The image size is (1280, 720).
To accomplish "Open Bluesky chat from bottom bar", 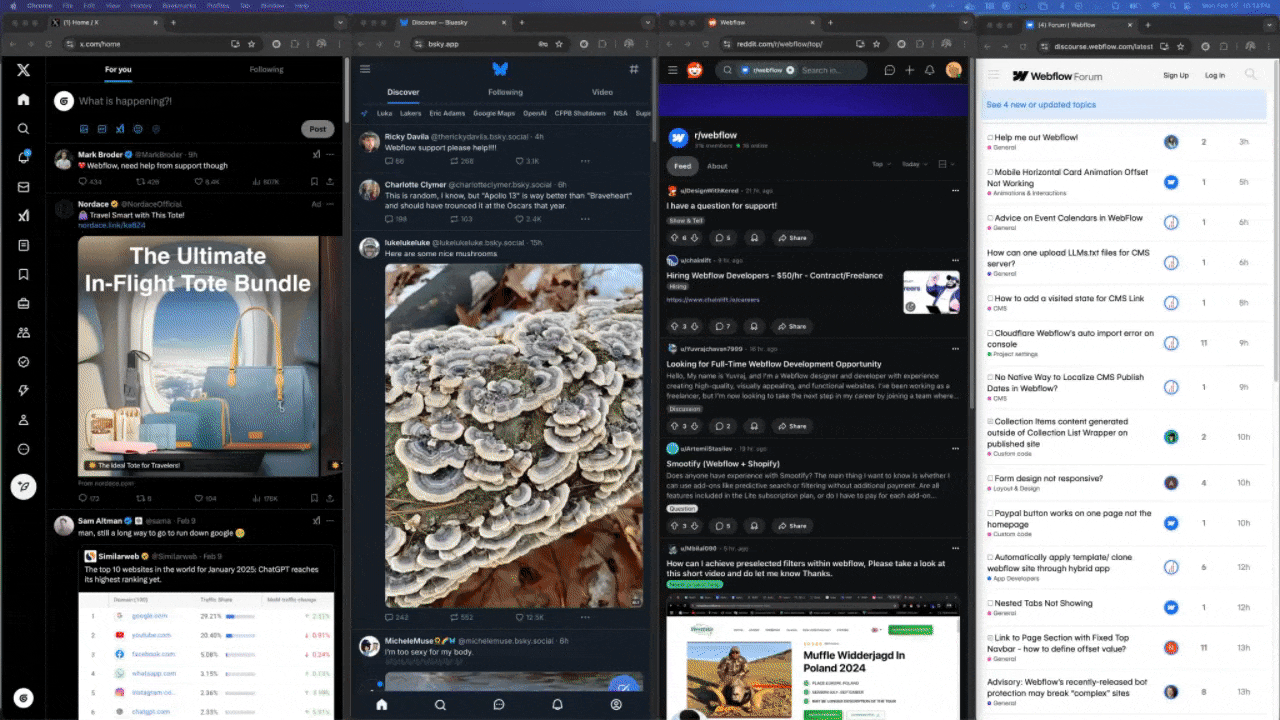I will point(498,704).
